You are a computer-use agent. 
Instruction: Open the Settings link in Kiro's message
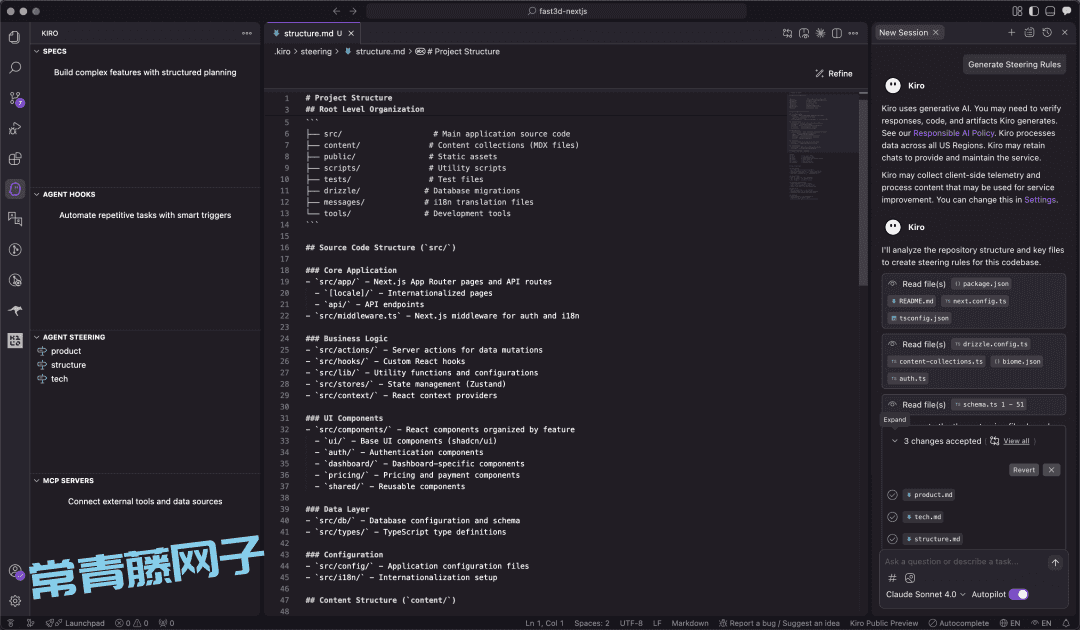pos(1040,200)
